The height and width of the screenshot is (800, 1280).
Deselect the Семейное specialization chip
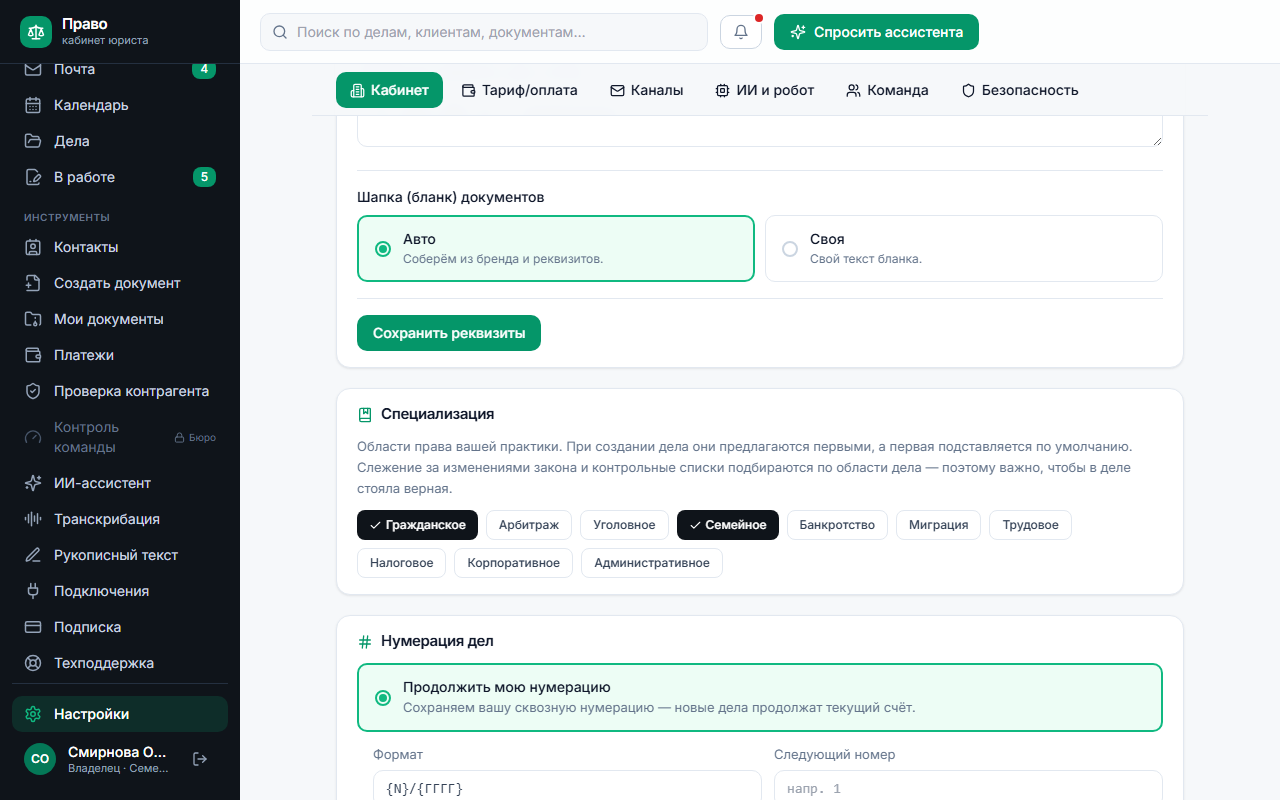(727, 525)
